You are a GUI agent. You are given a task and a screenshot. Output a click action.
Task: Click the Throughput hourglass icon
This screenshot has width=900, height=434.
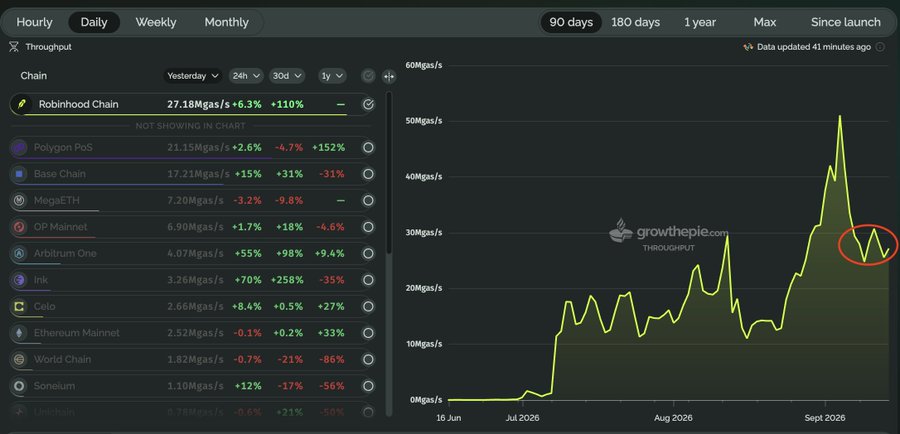(x=15, y=47)
